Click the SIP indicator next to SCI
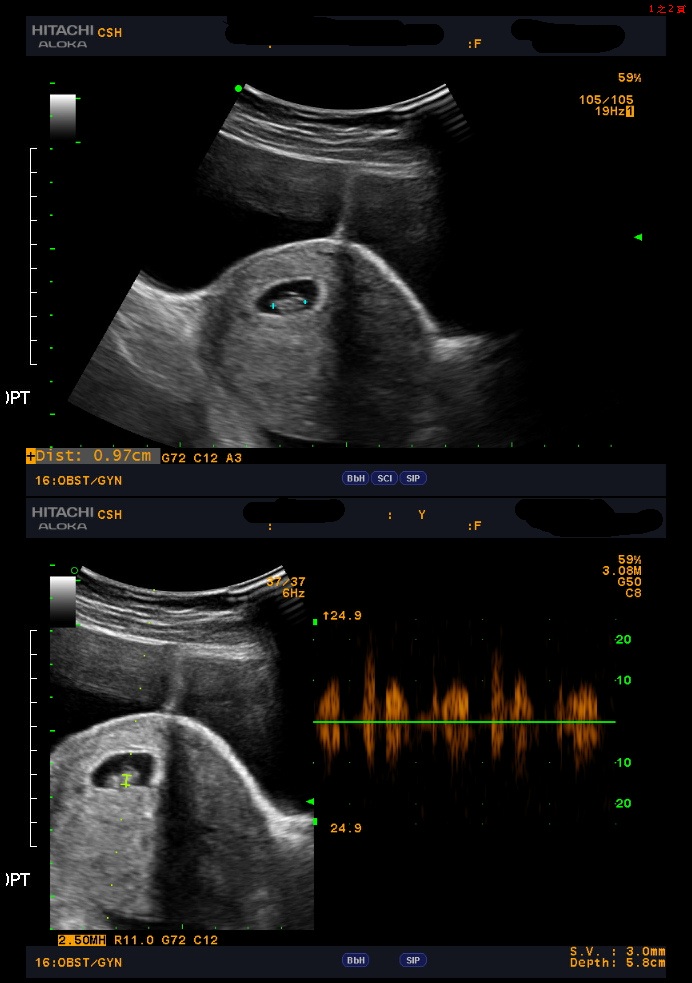Screen dimensions: 692x983 pos(413,479)
